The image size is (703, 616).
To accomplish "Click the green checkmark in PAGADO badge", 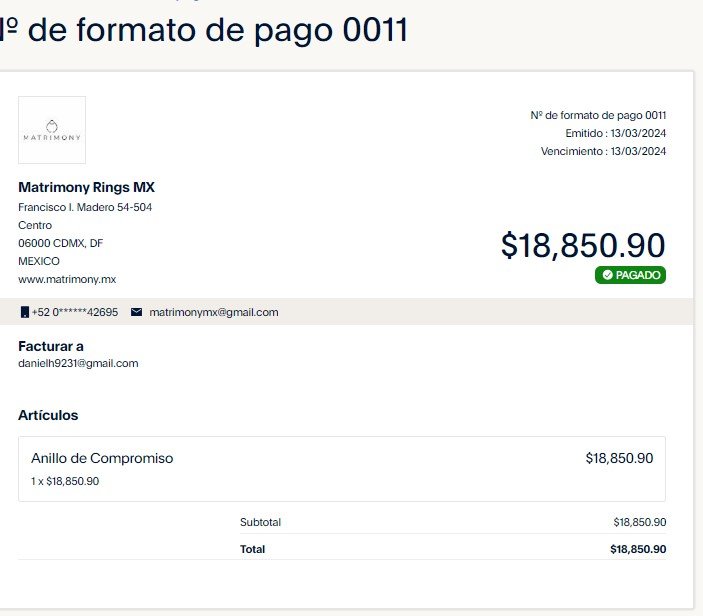I will 608,275.
